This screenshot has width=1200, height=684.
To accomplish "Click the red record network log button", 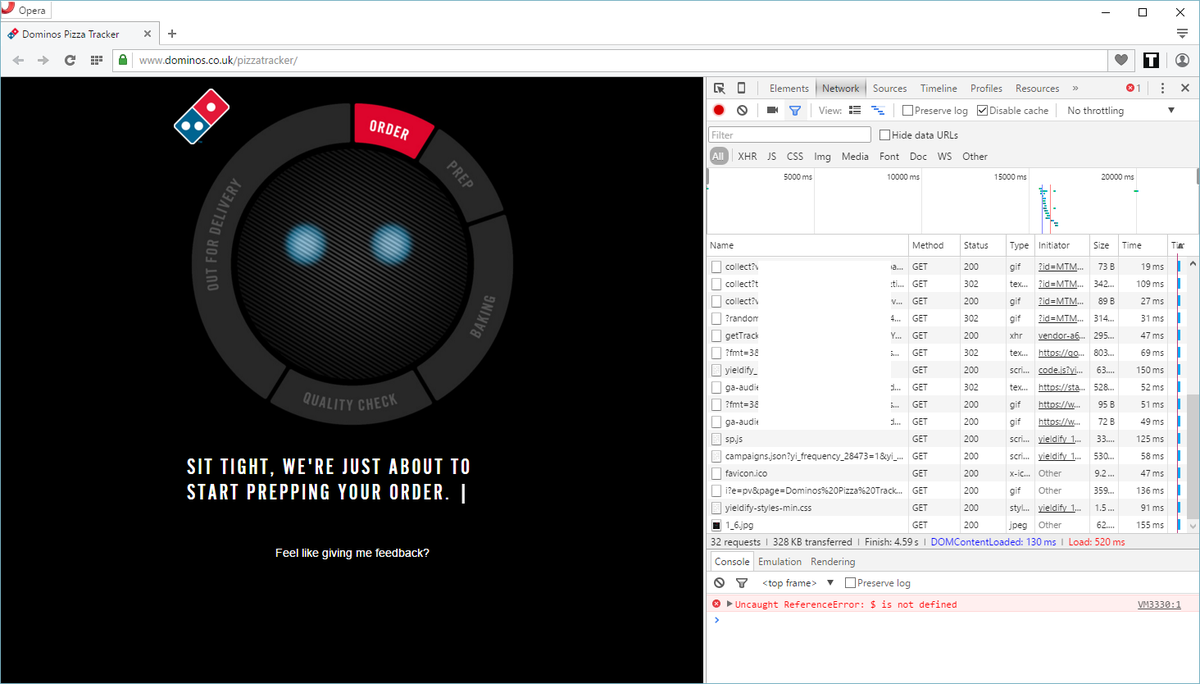I will click(x=719, y=110).
